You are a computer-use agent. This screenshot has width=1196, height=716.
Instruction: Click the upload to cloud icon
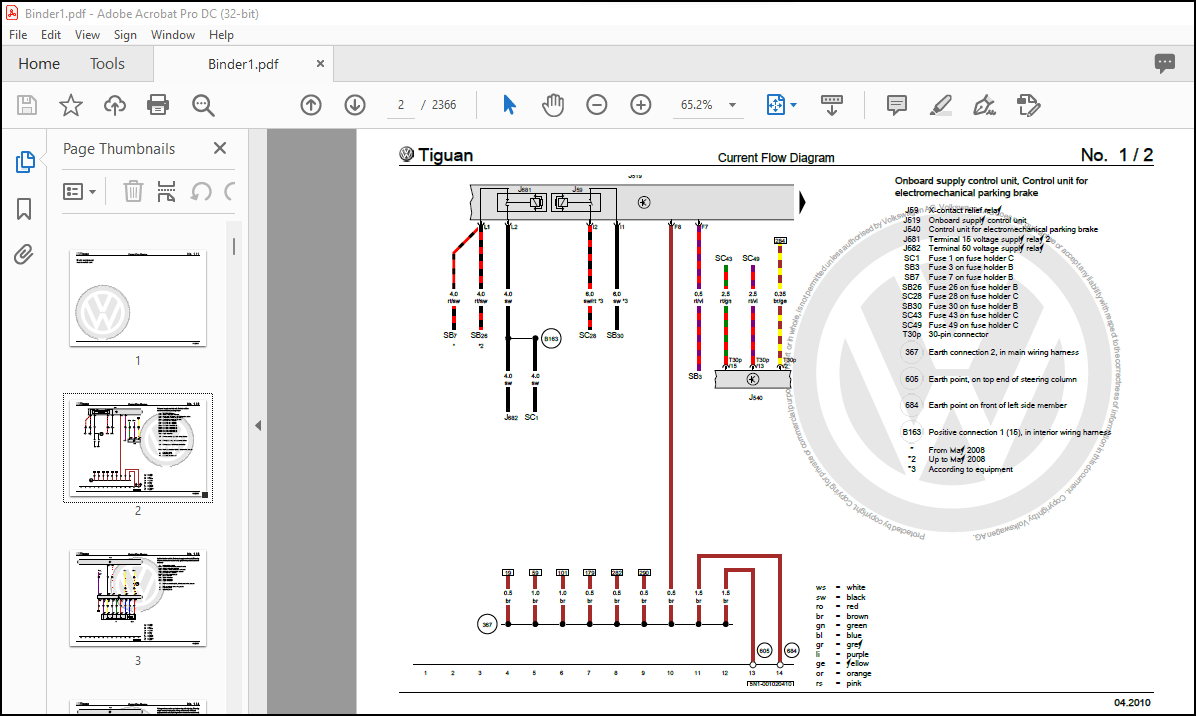(115, 105)
